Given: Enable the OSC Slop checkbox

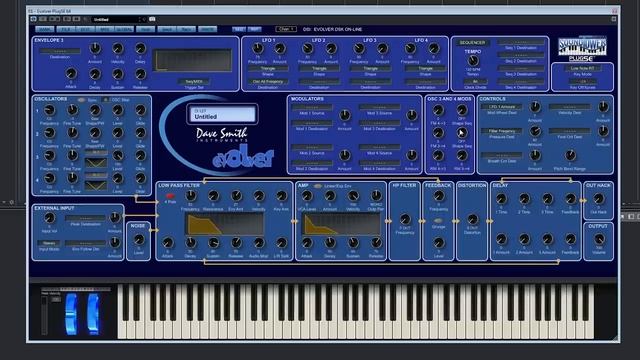Looking at the screenshot, I should (x=106, y=100).
